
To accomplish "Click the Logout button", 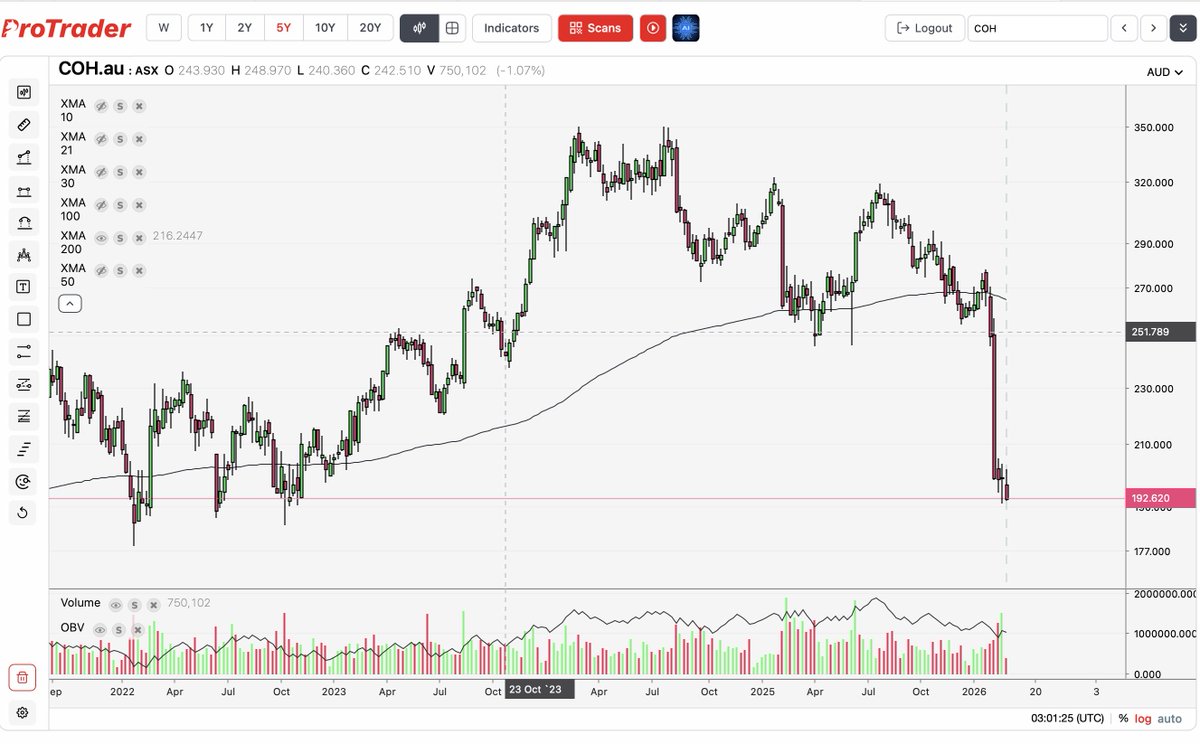I will click(924, 27).
